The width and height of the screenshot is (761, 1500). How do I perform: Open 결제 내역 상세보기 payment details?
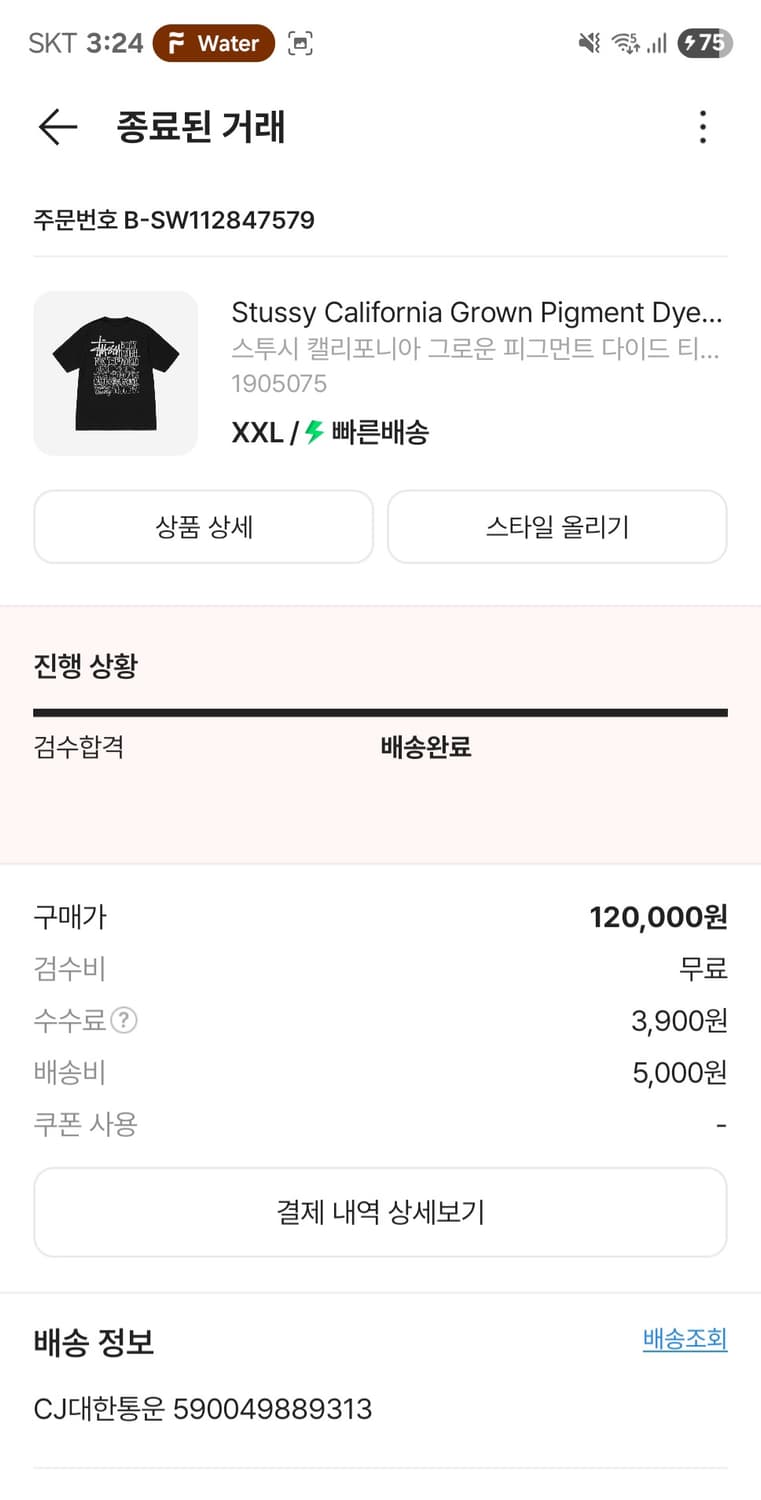(380, 1212)
